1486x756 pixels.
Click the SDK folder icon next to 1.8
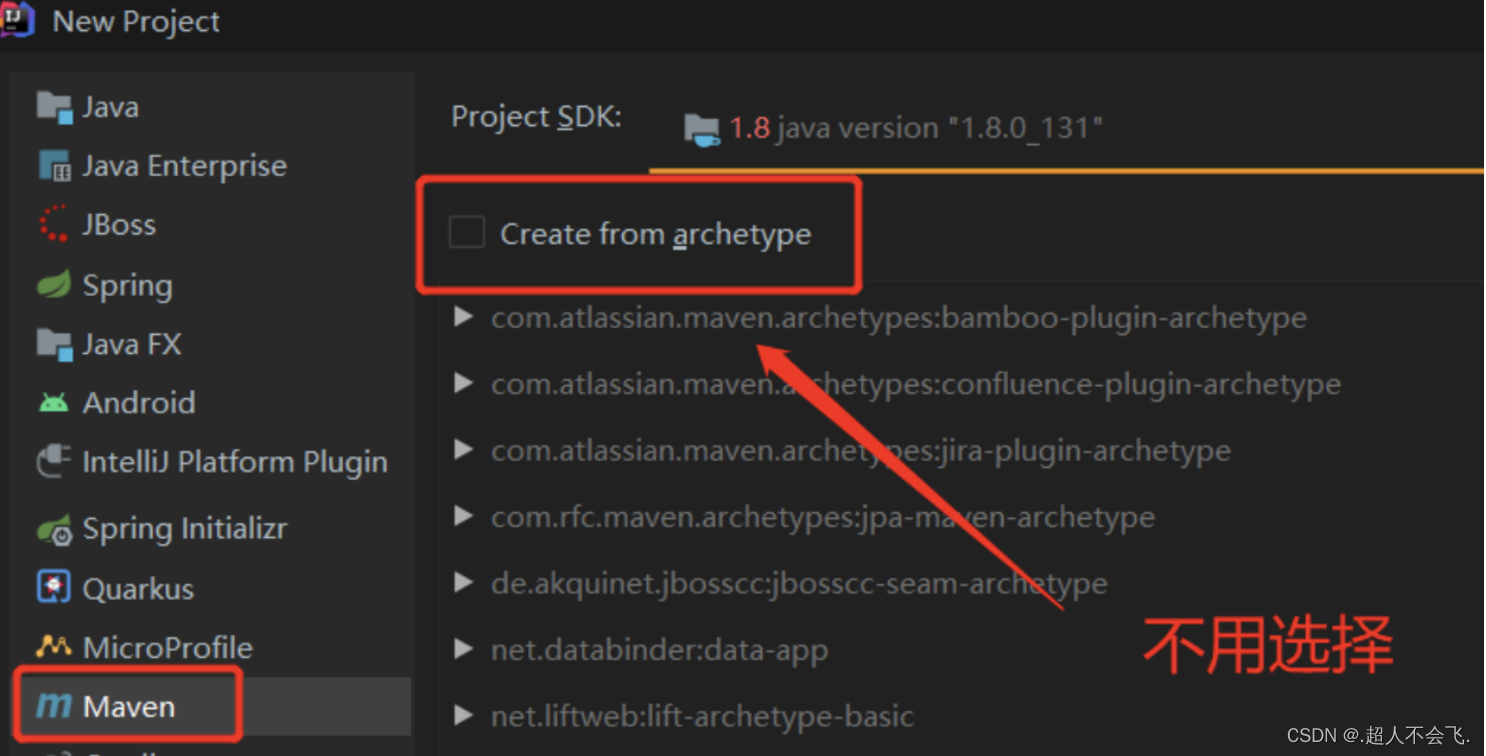(x=702, y=130)
